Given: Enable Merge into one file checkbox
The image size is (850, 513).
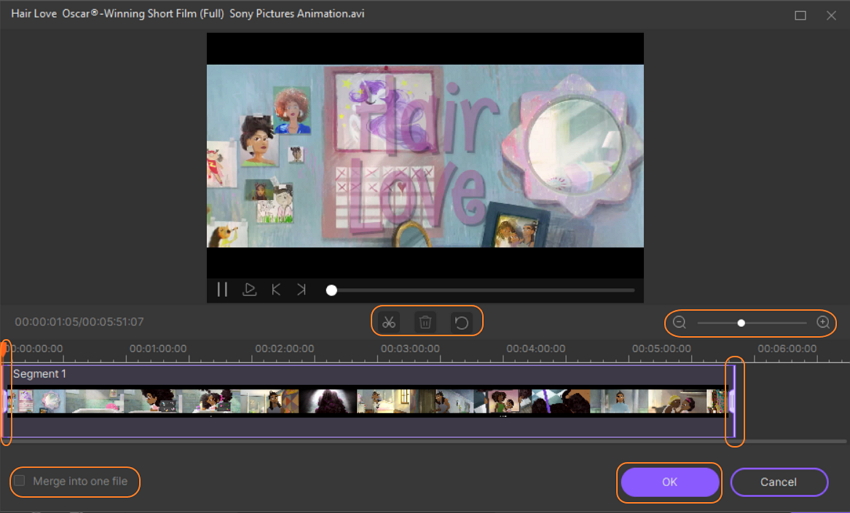Looking at the screenshot, I should click(20, 480).
